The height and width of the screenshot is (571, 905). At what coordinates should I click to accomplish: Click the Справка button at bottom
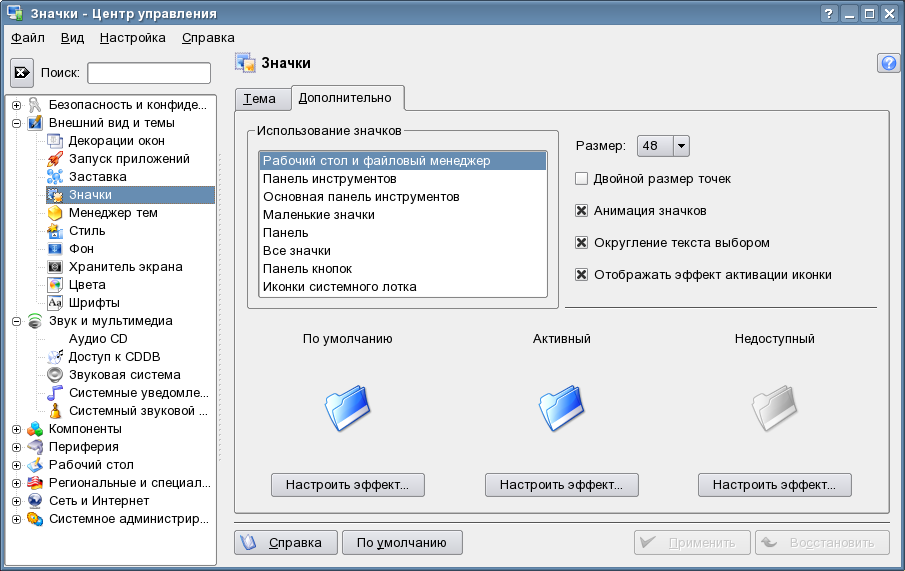tap(286, 543)
